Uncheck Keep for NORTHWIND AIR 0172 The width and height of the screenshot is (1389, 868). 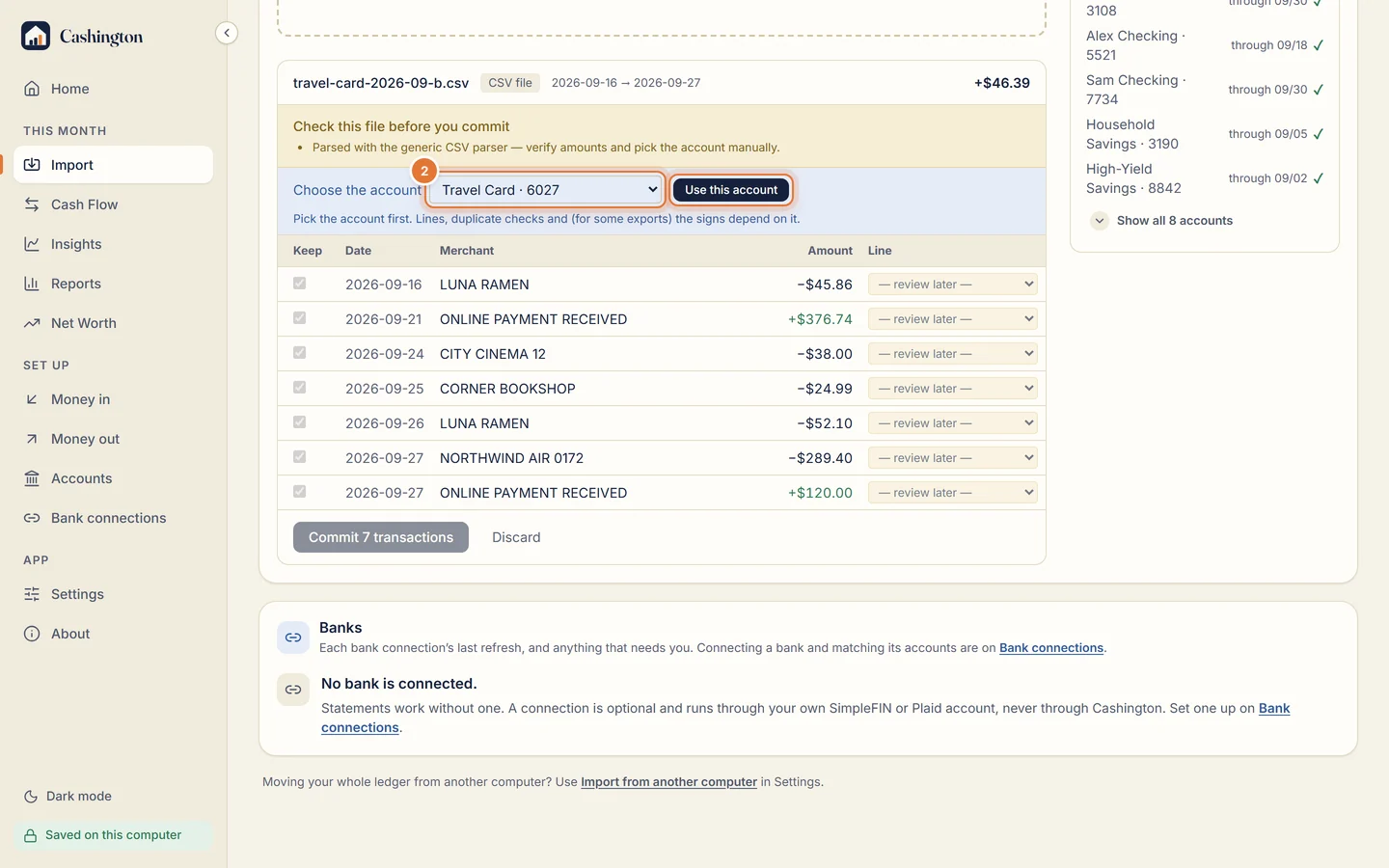(300, 457)
